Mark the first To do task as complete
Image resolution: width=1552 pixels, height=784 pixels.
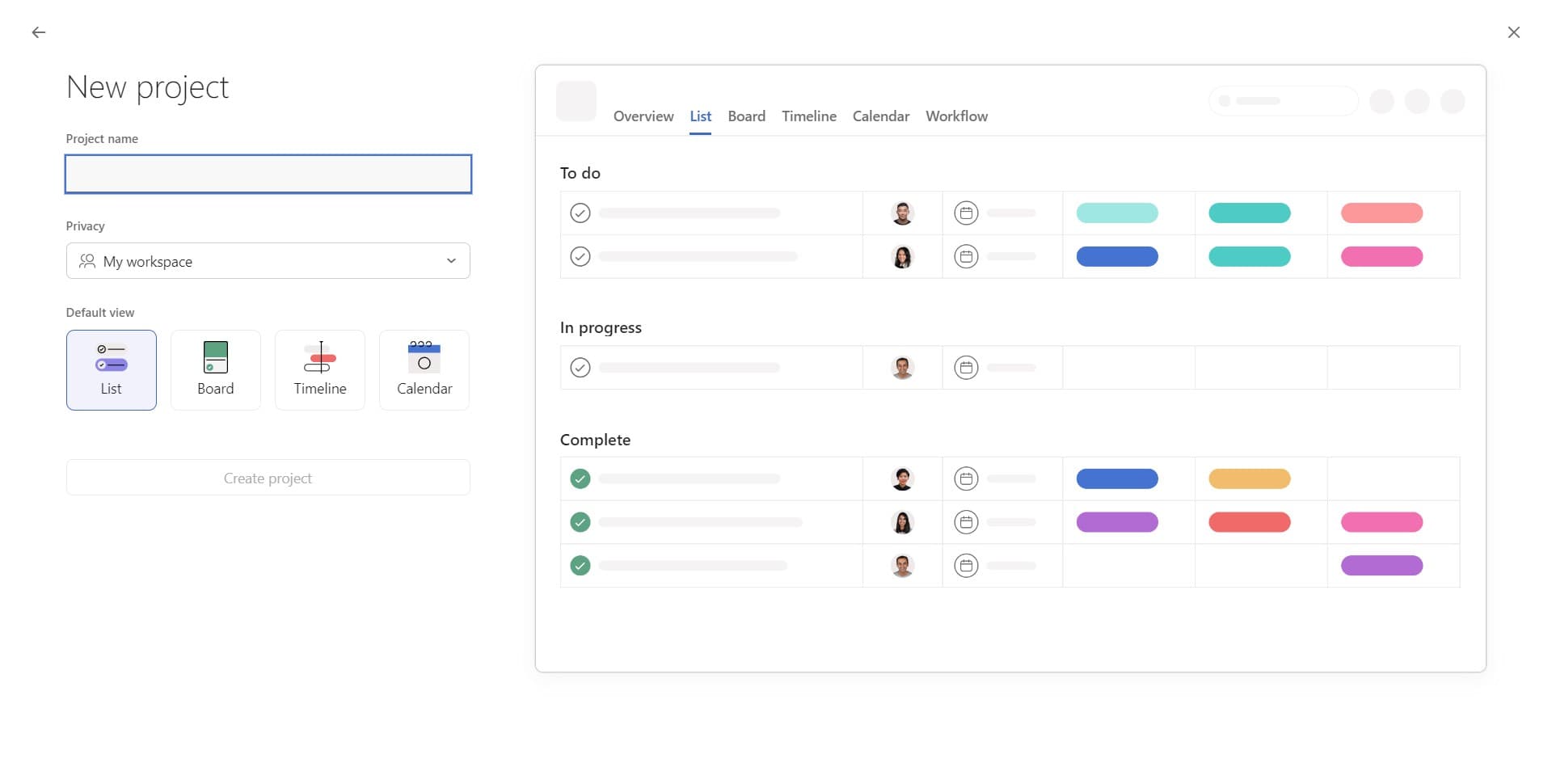tap(580, 213)
